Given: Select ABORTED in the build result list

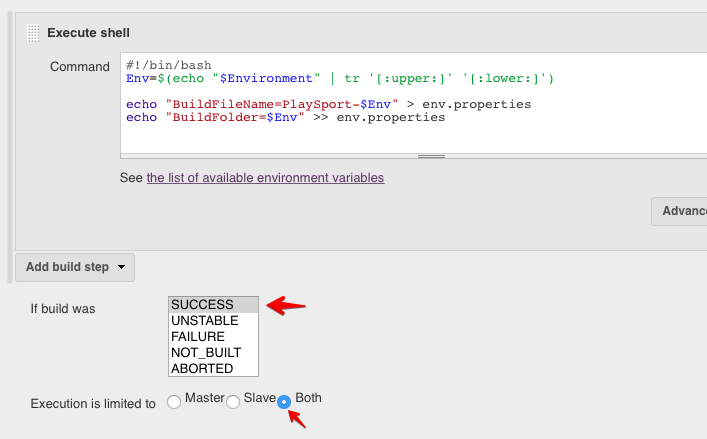Looking at the screenshot, I should pos(213,369).
